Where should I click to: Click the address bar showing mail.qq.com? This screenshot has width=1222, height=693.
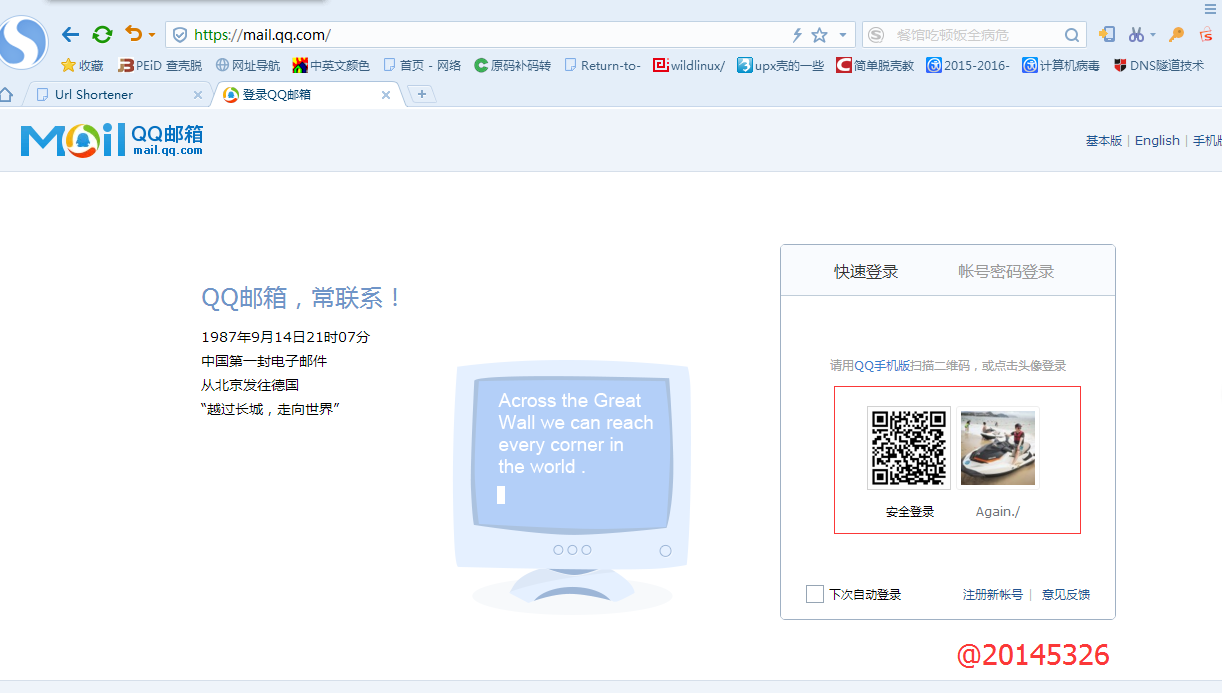[x=510, y=35]
